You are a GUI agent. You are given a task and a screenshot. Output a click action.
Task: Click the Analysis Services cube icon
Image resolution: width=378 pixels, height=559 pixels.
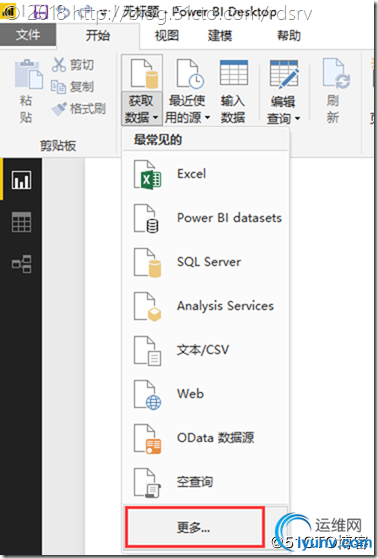point(147,307)
